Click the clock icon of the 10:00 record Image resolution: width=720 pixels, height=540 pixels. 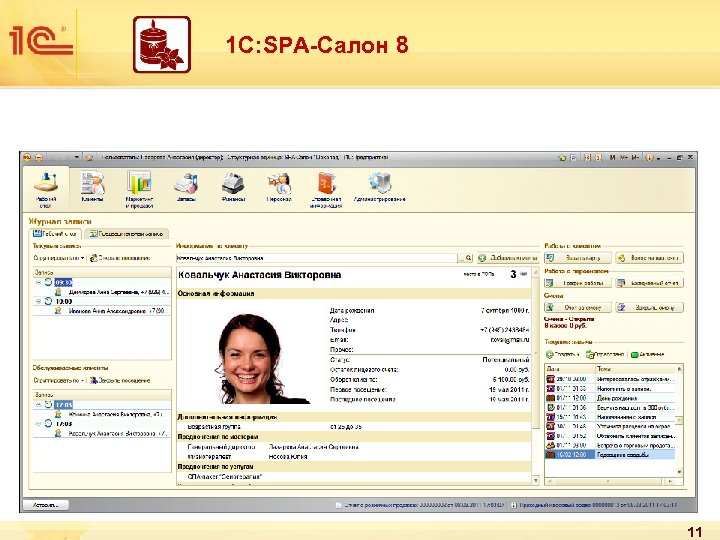click(x=48, y=301)
